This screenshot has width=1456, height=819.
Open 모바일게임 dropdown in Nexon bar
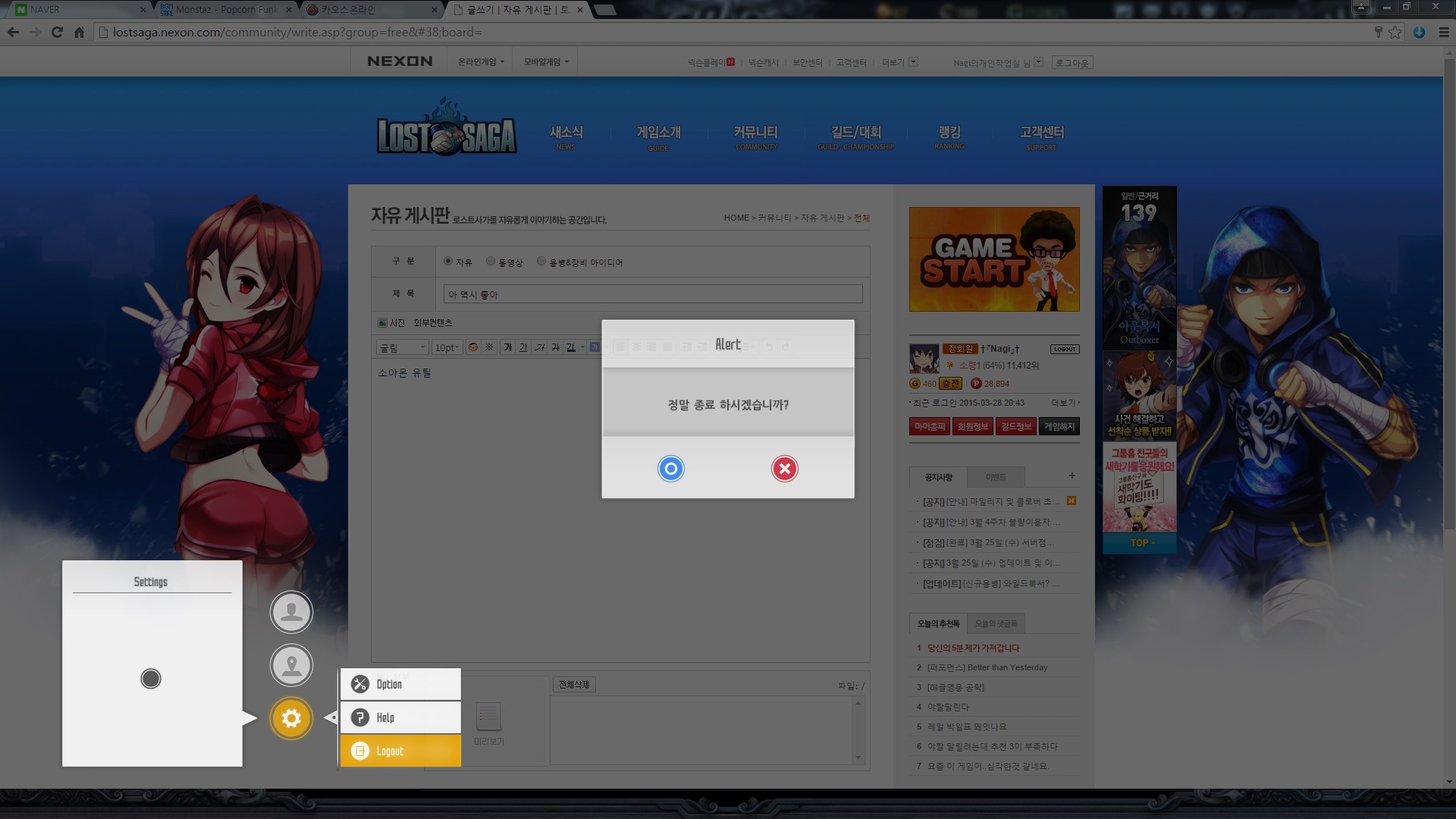546,62
